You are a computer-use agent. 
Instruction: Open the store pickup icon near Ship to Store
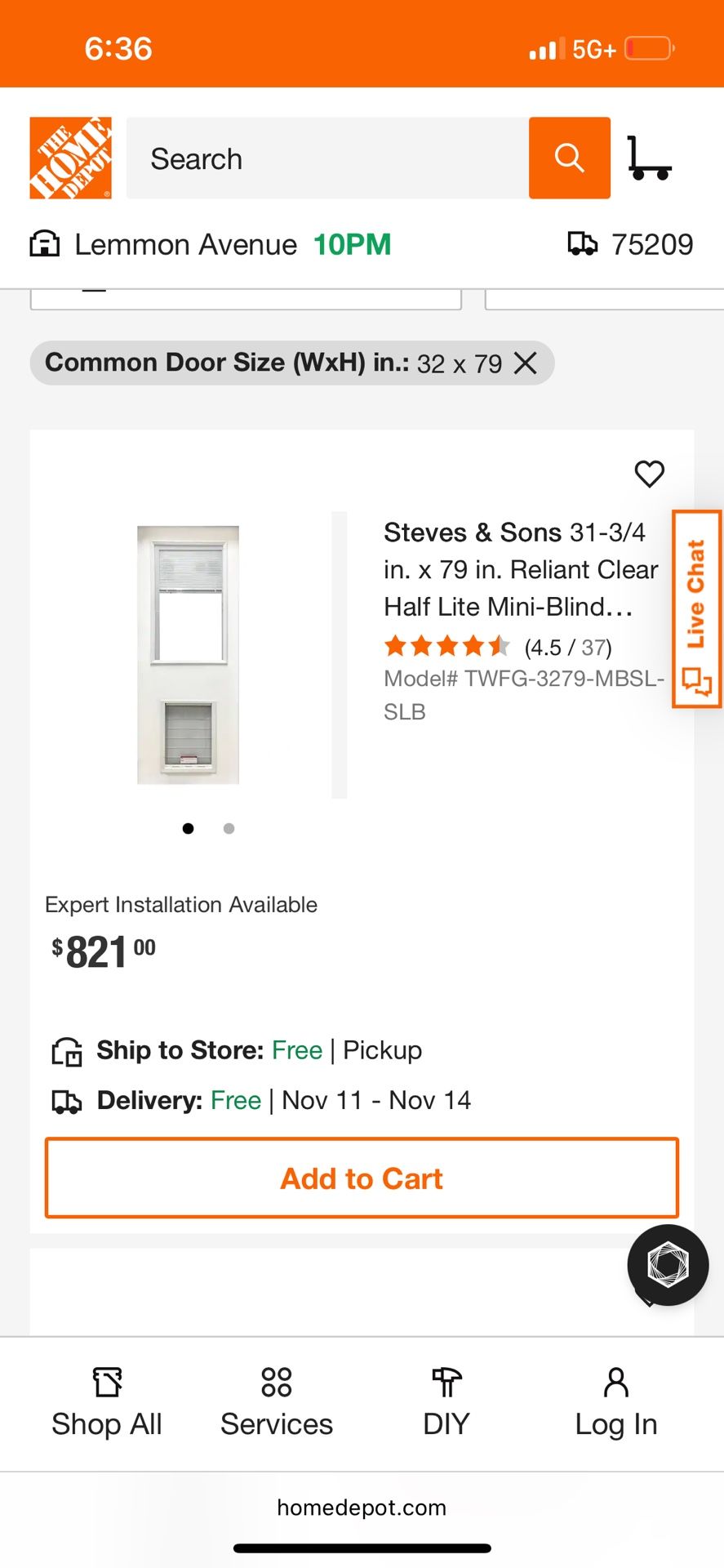coord(68,1051)
